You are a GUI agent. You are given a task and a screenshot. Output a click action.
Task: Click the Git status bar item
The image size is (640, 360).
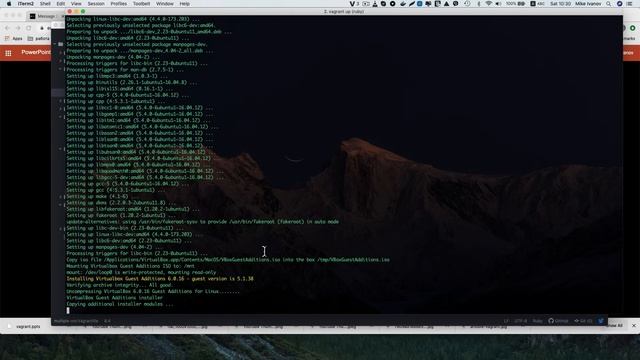(583, 321)
